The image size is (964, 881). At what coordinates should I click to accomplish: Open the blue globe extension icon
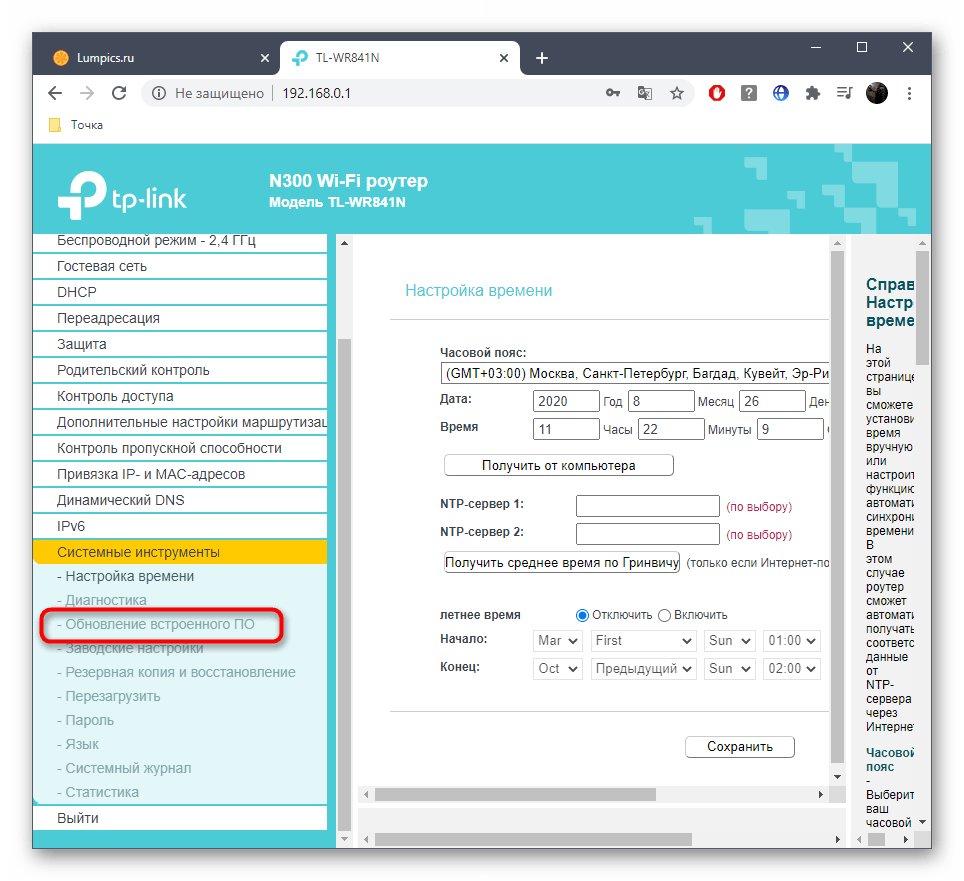[781, 93]
